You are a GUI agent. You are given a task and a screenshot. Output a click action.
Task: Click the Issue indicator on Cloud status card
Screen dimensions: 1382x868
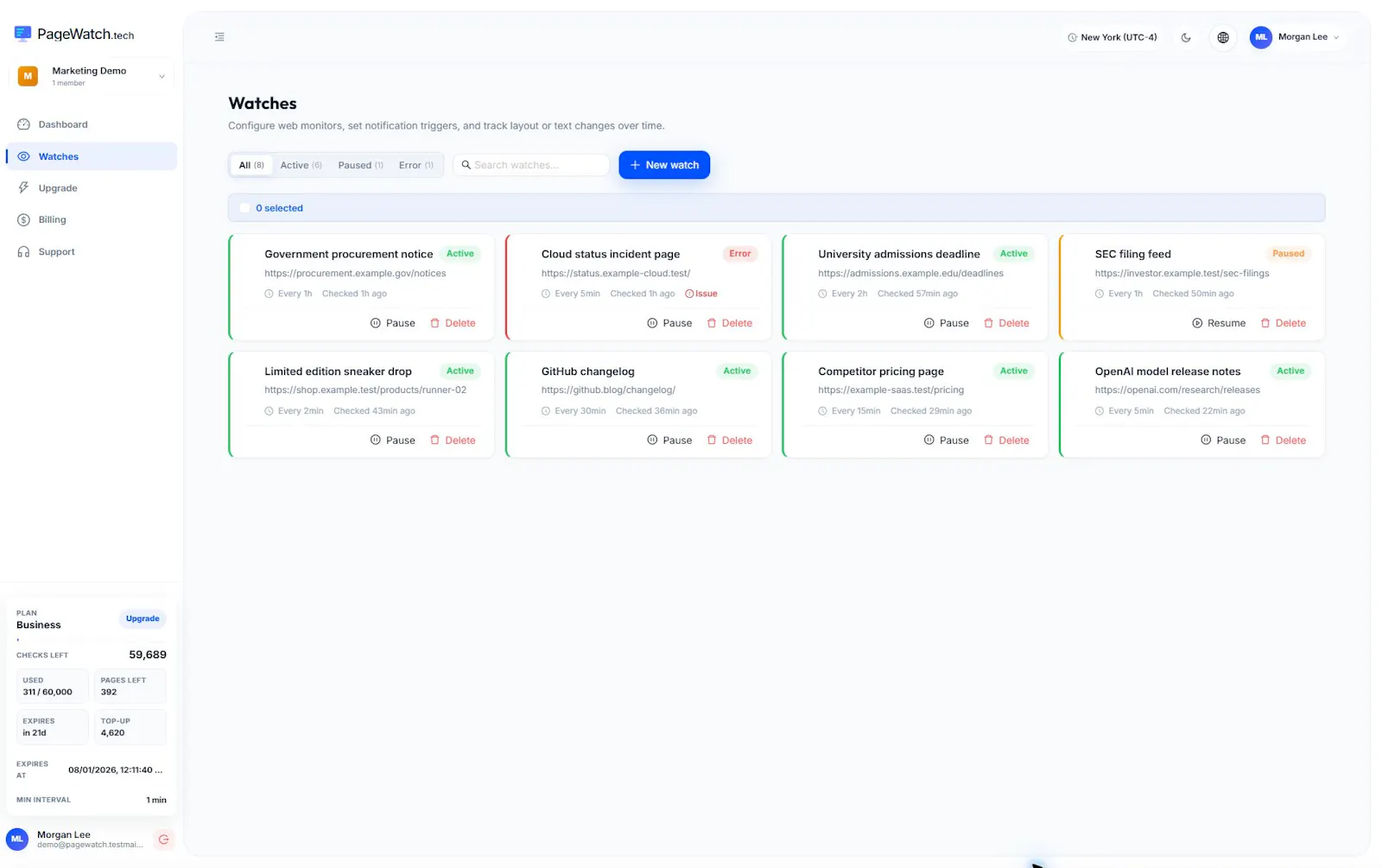click(x=701, y=294)
